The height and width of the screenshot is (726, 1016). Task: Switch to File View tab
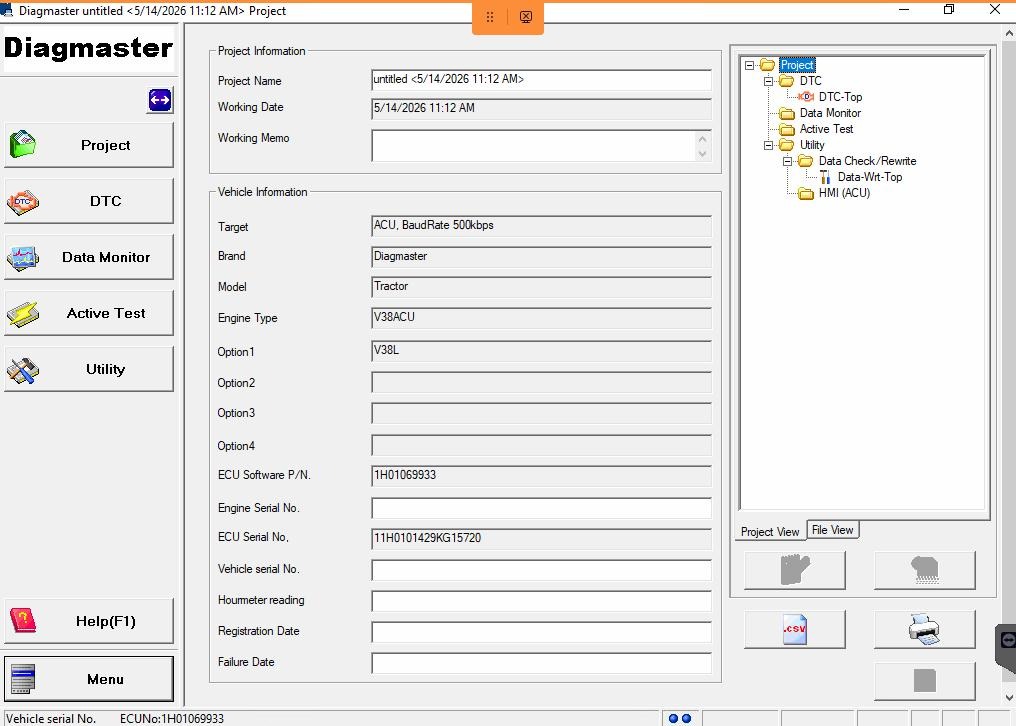tap(833, 530)
